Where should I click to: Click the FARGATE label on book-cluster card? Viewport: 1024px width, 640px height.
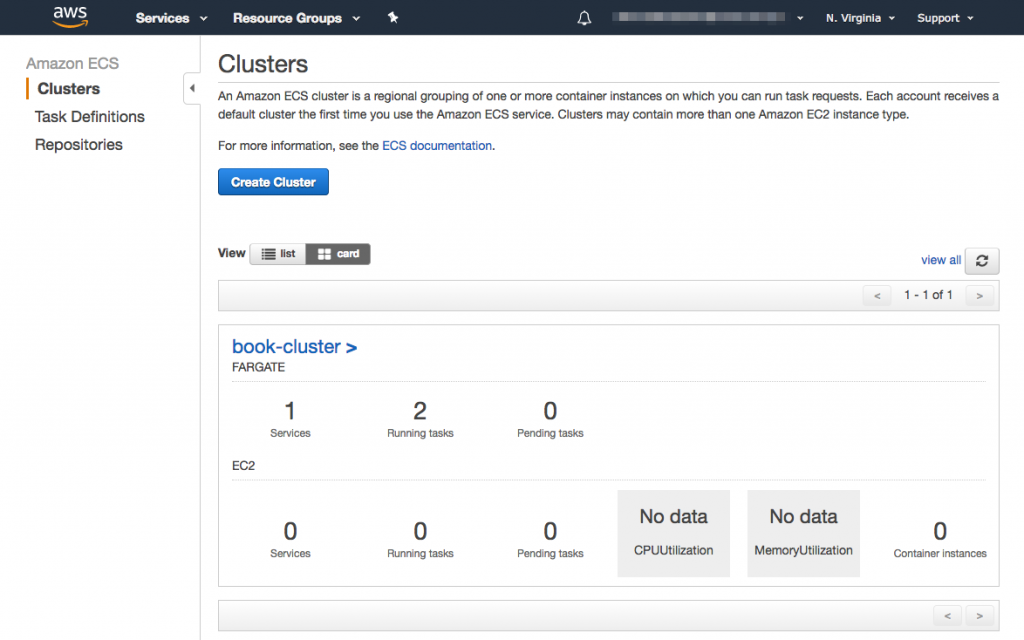259,368
